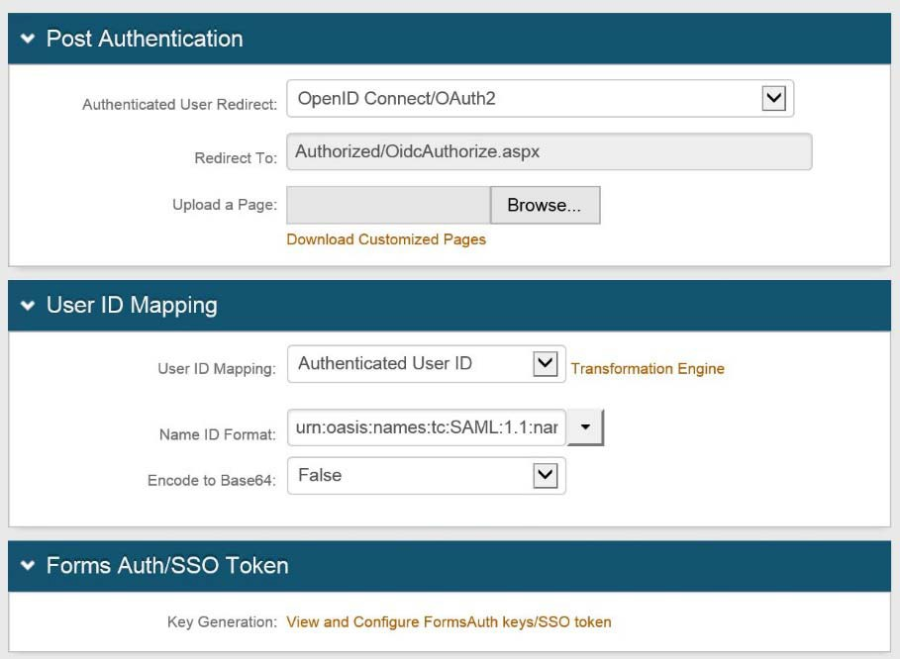Open View and Configure FormsAuth keys link
This screenshot has height=659, width=900.
[448, 622]
